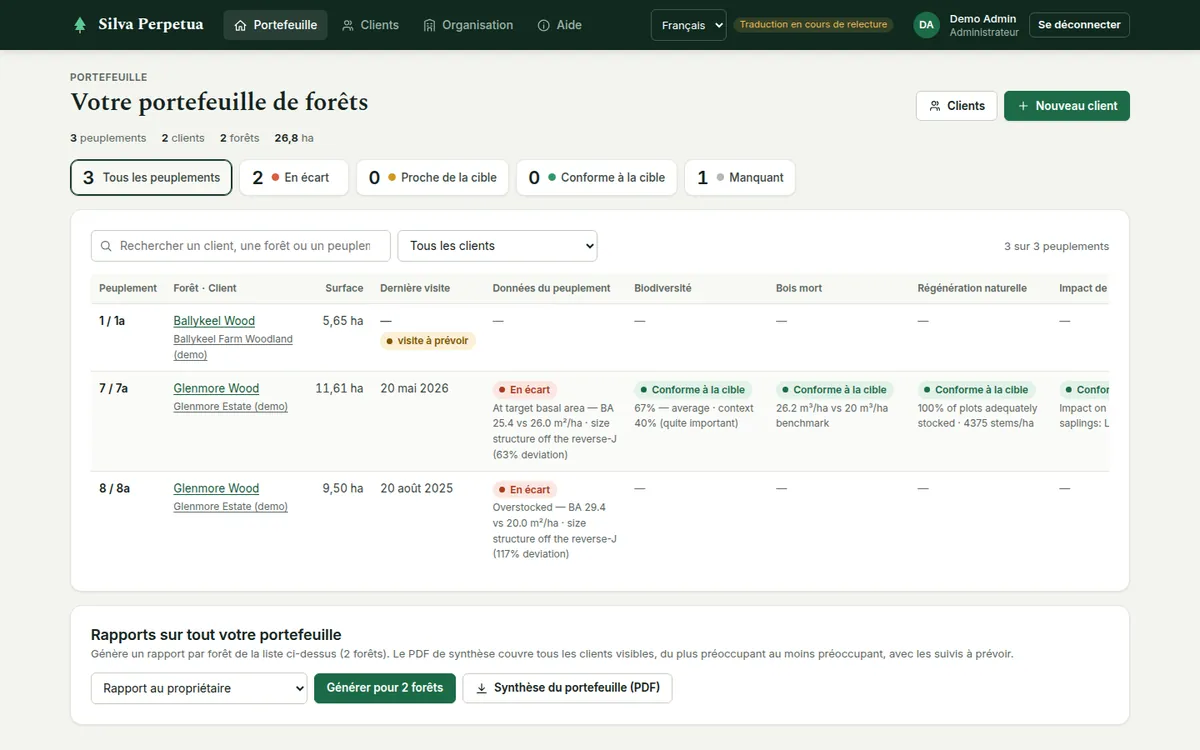Click the people icon on the white Clients button
The image size is (1200, 750).
click(x=935, y=106)
